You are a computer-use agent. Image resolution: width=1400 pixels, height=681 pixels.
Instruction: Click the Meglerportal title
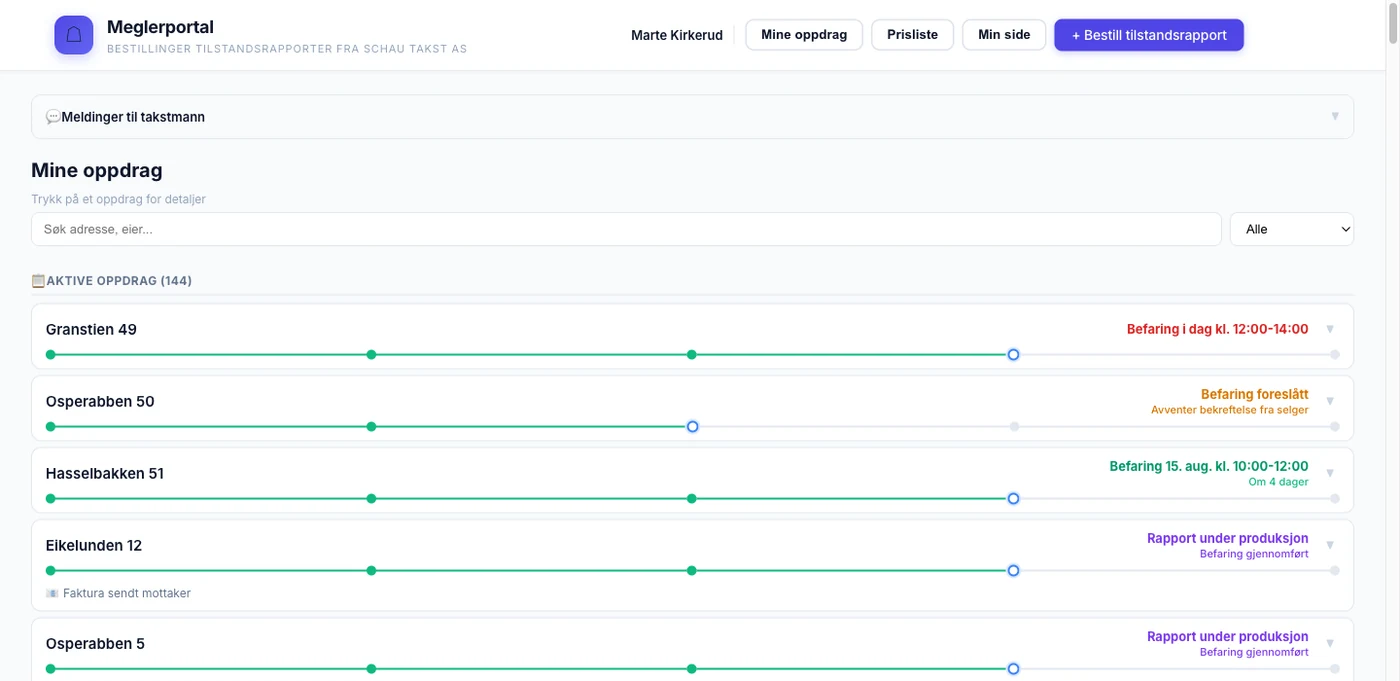[160, 27]
